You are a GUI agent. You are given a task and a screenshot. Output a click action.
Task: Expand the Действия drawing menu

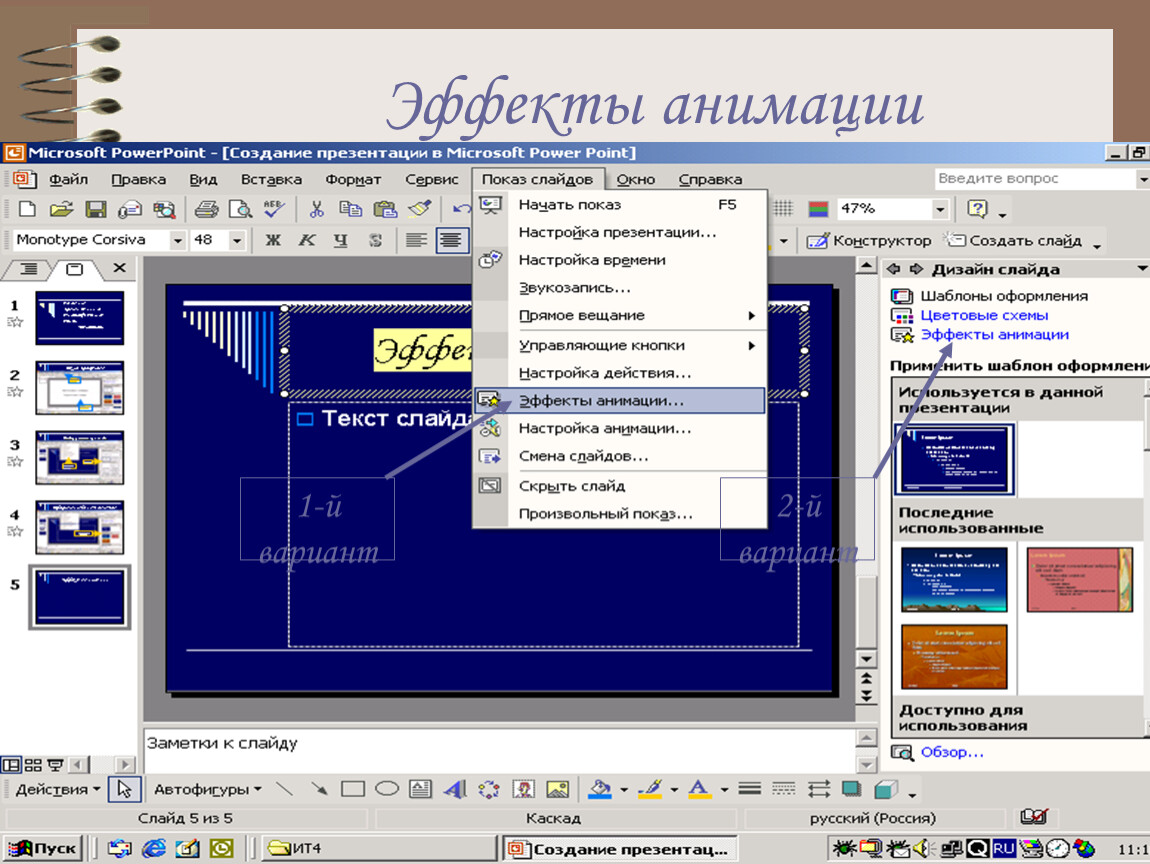point(57,789)
